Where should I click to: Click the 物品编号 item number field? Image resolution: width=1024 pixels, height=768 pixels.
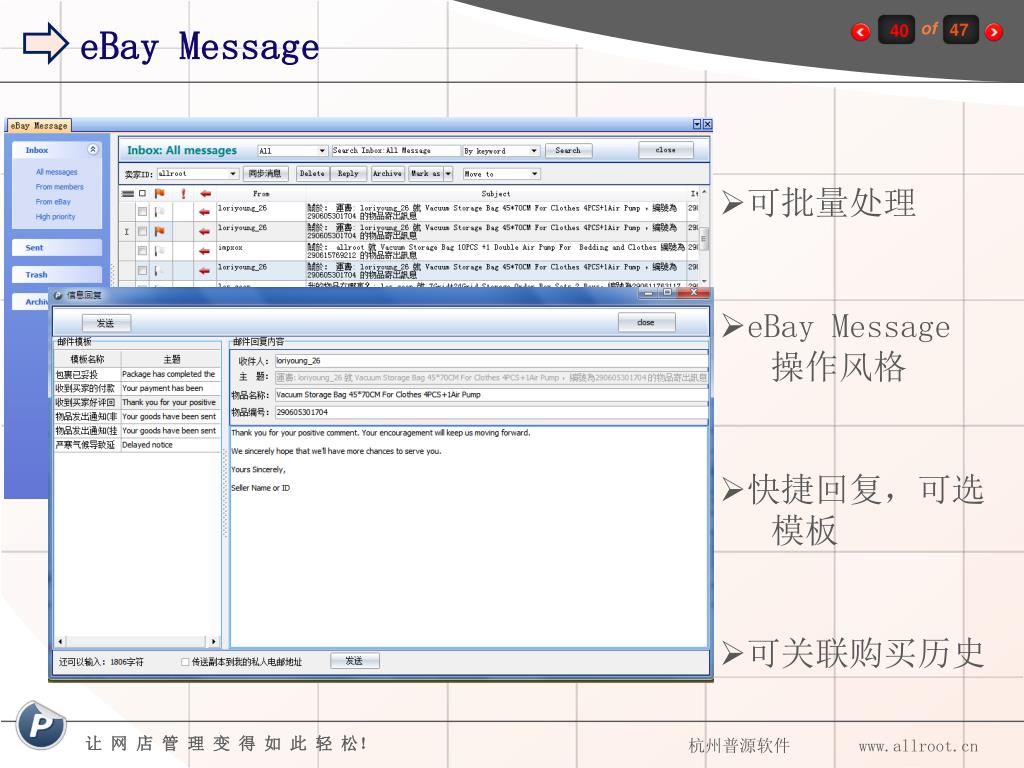(491, 412)
